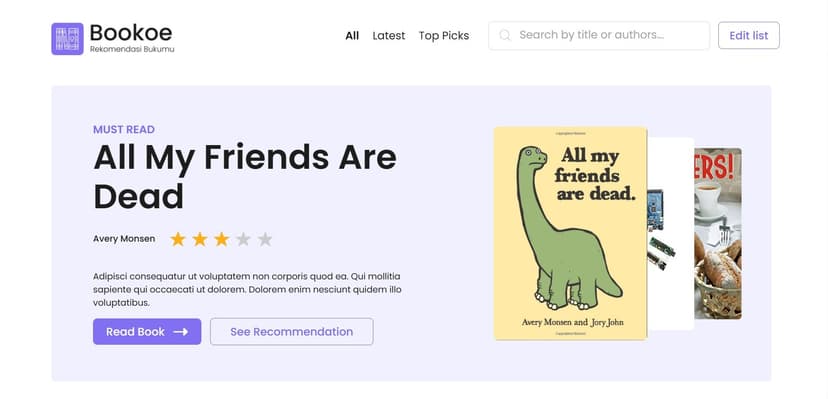Switch to the Latest tab
The height and width of the screenshot is (399, 828).
389,35
